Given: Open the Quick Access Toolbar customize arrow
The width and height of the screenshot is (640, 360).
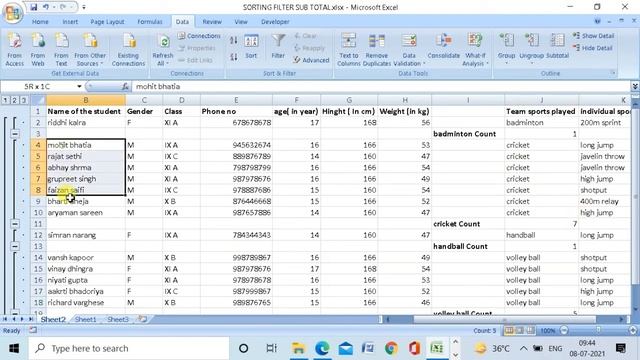Looking at the screenshot, I should point(84,7).
